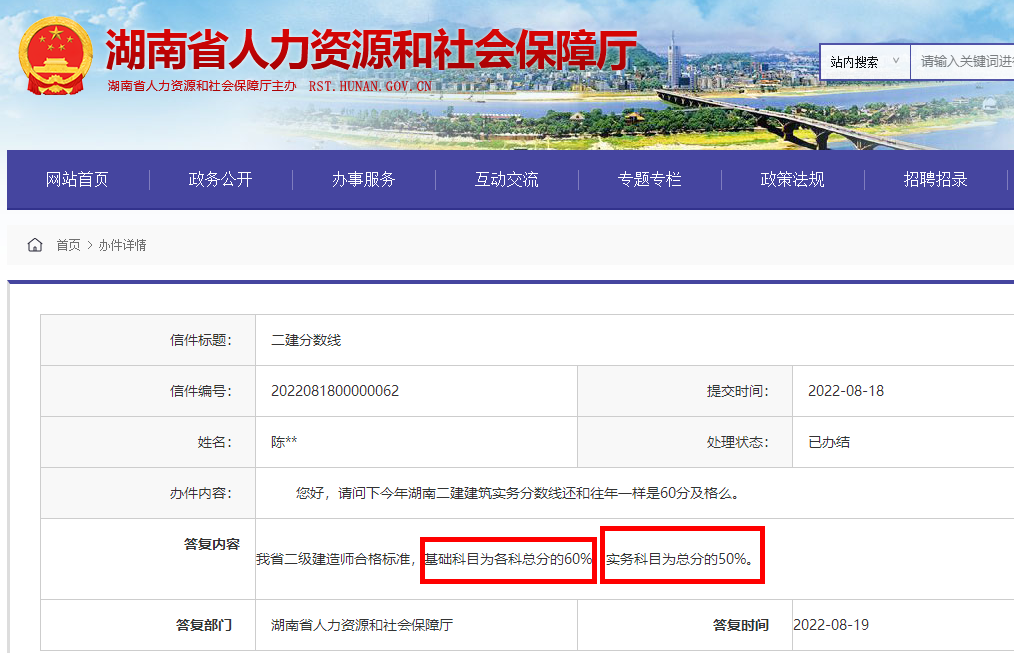Click the 首页 breadcrumb link
Image resolution: width=1014 pixels, height=653 pixels.
coord(68,245)
